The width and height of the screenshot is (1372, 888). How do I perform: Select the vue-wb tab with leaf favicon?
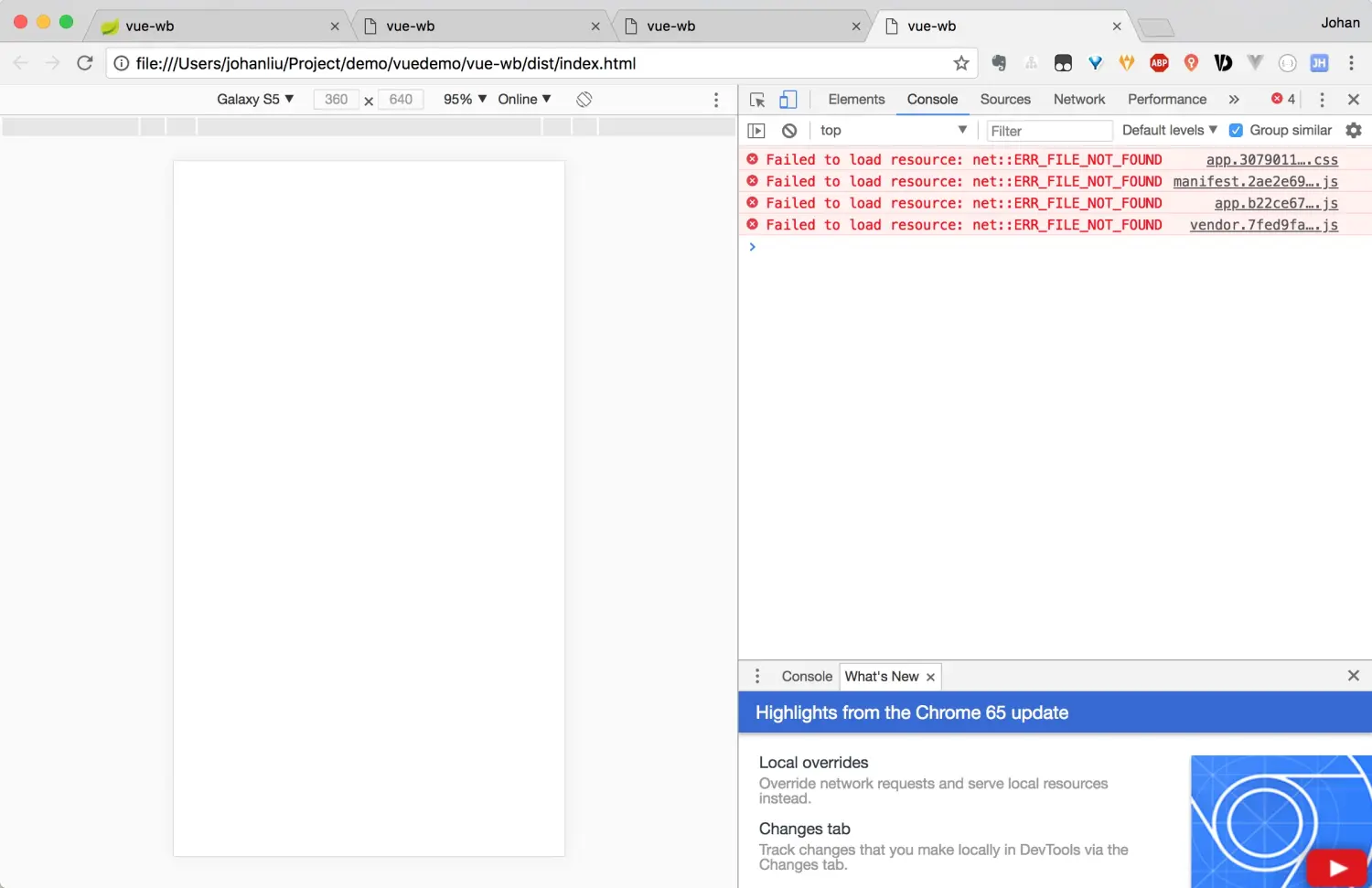coord(219,26)
